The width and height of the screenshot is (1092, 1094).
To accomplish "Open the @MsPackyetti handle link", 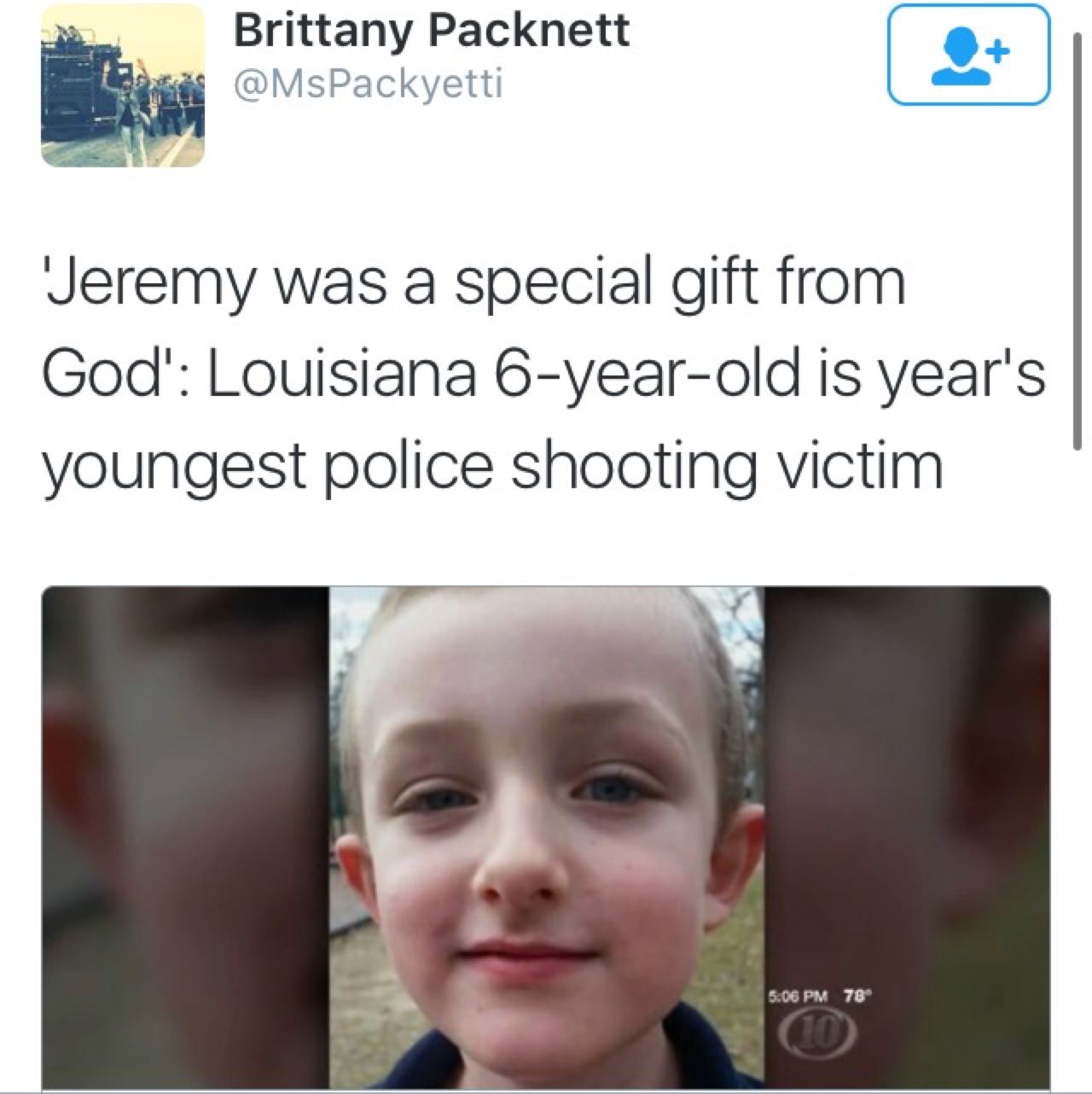I will [368, 84].
